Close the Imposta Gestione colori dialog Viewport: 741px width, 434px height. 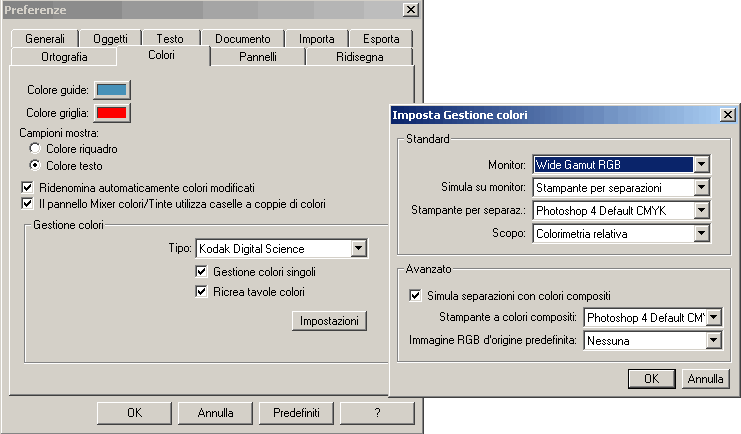coord(728,115)
